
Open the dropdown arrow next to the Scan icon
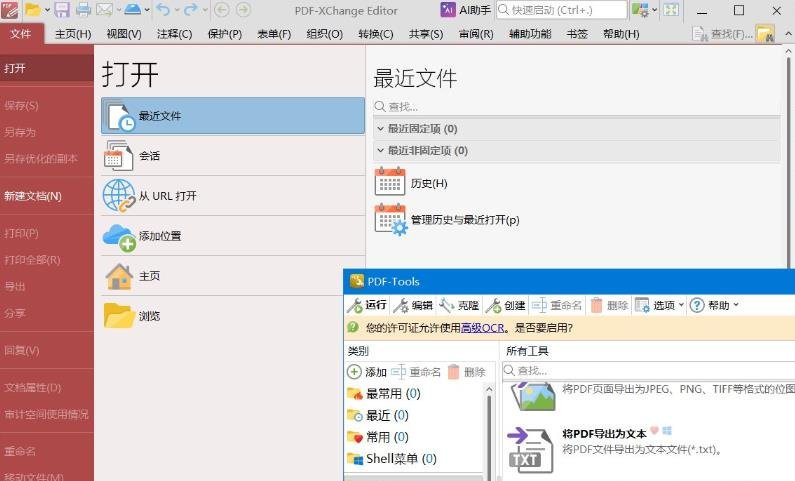coord(147,10)
